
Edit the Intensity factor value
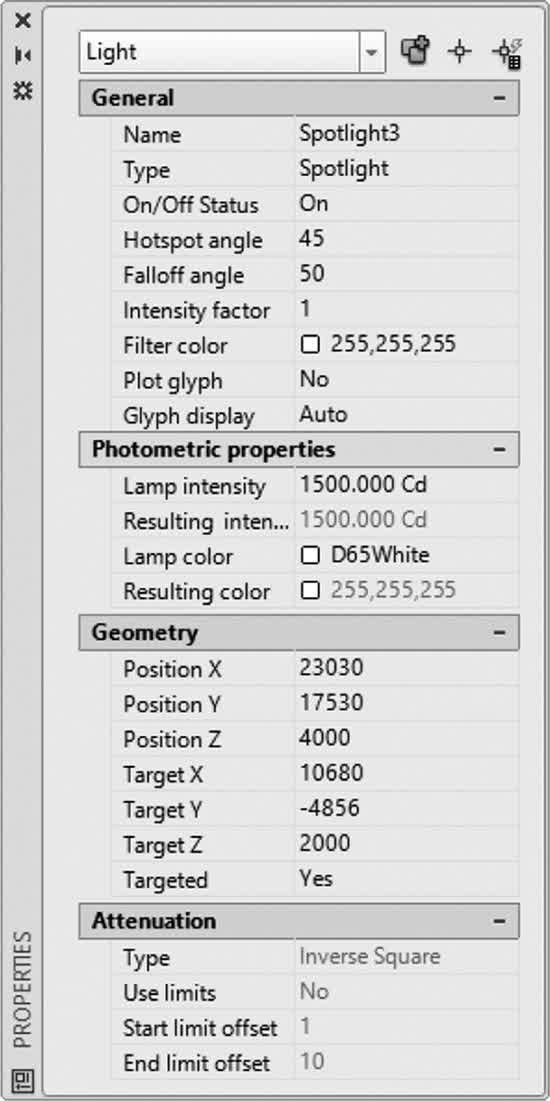pos(407,309)
